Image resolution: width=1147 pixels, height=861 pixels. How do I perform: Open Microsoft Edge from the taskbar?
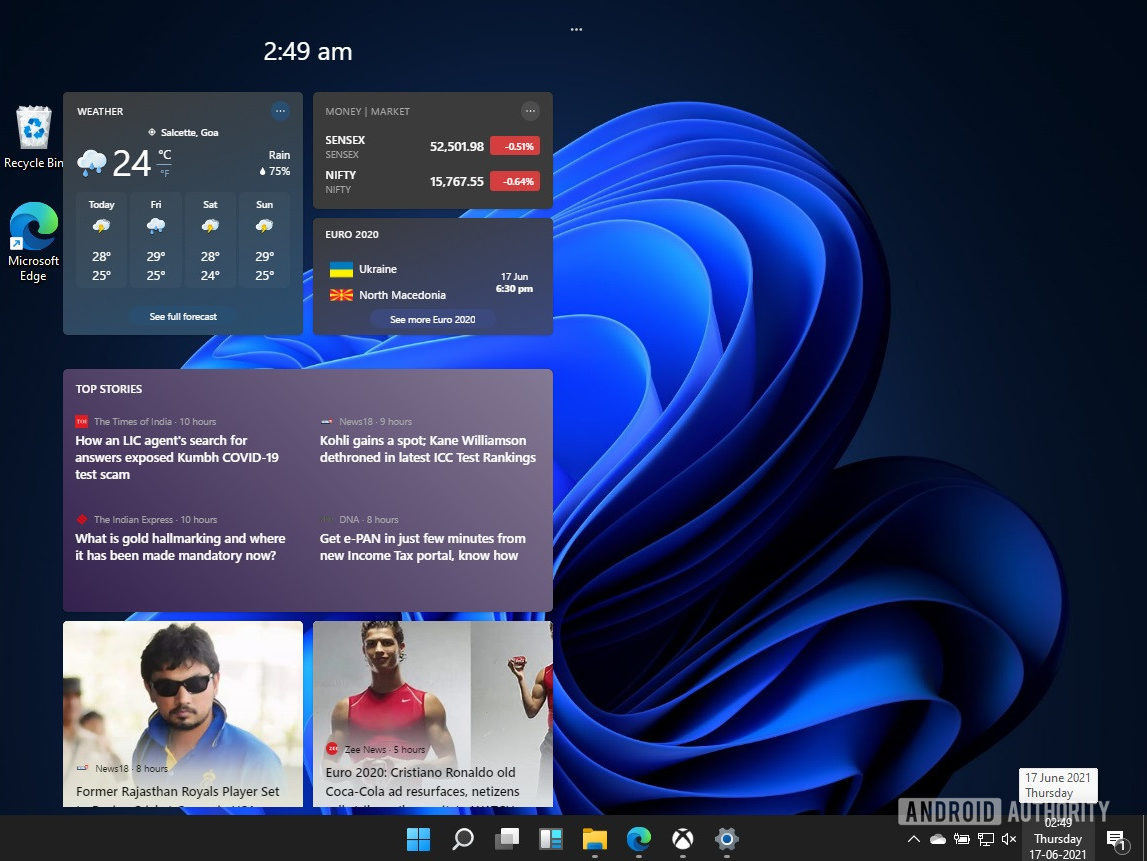point(639,839)
